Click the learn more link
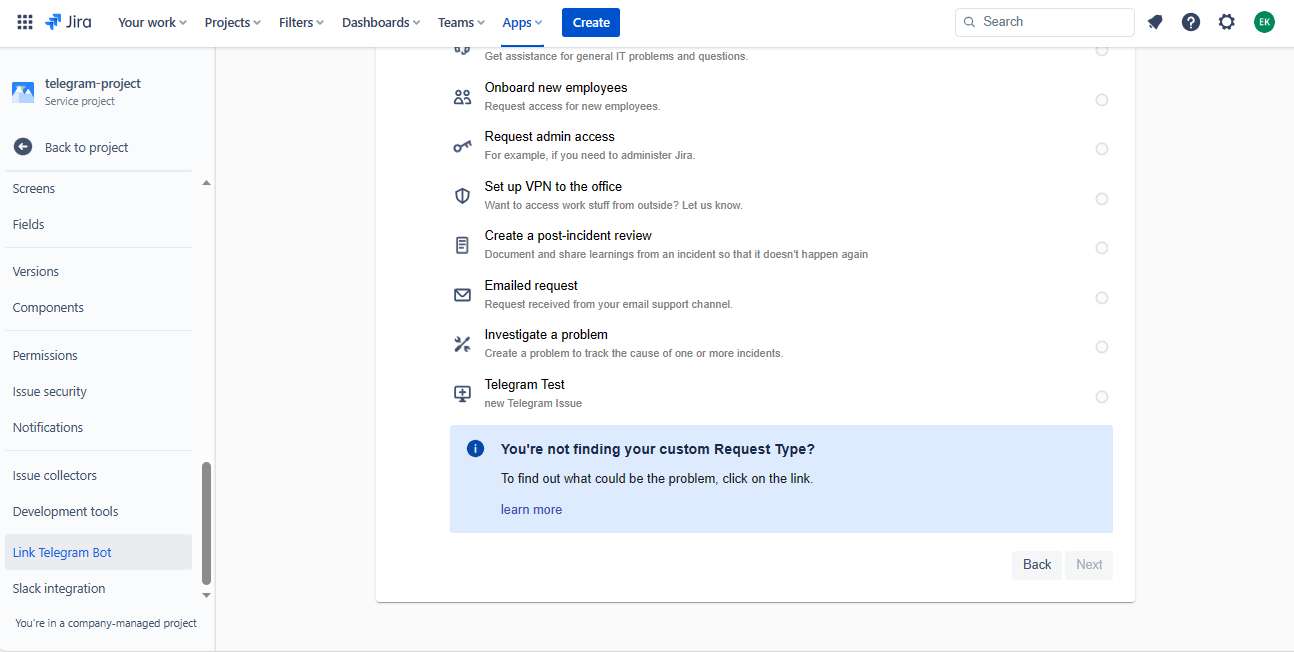The height and width of the screenshot is (652, 1294). tap(531, 509)
